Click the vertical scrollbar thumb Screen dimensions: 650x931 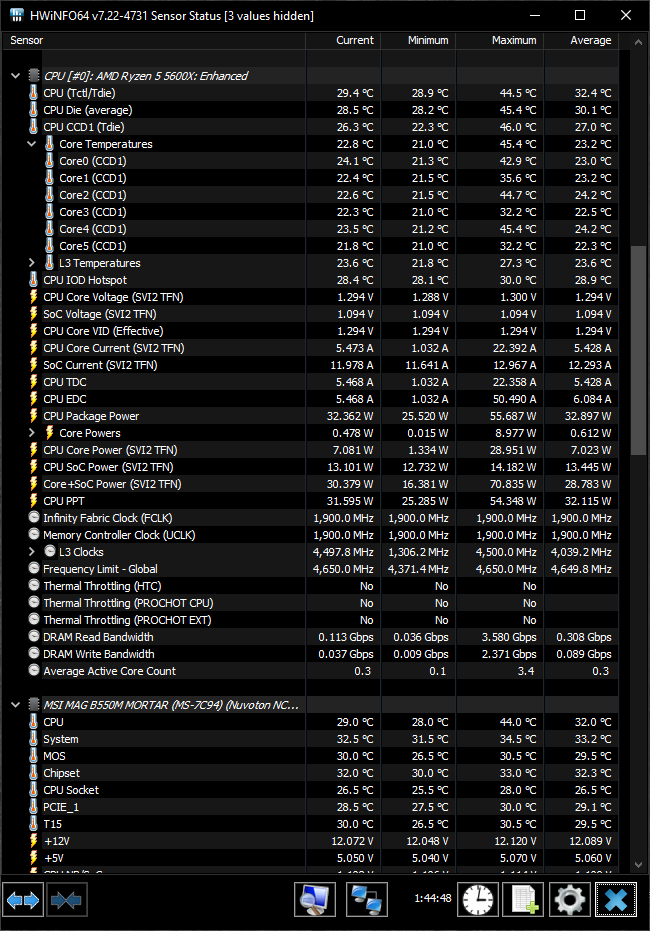click(x=638, y=350)
